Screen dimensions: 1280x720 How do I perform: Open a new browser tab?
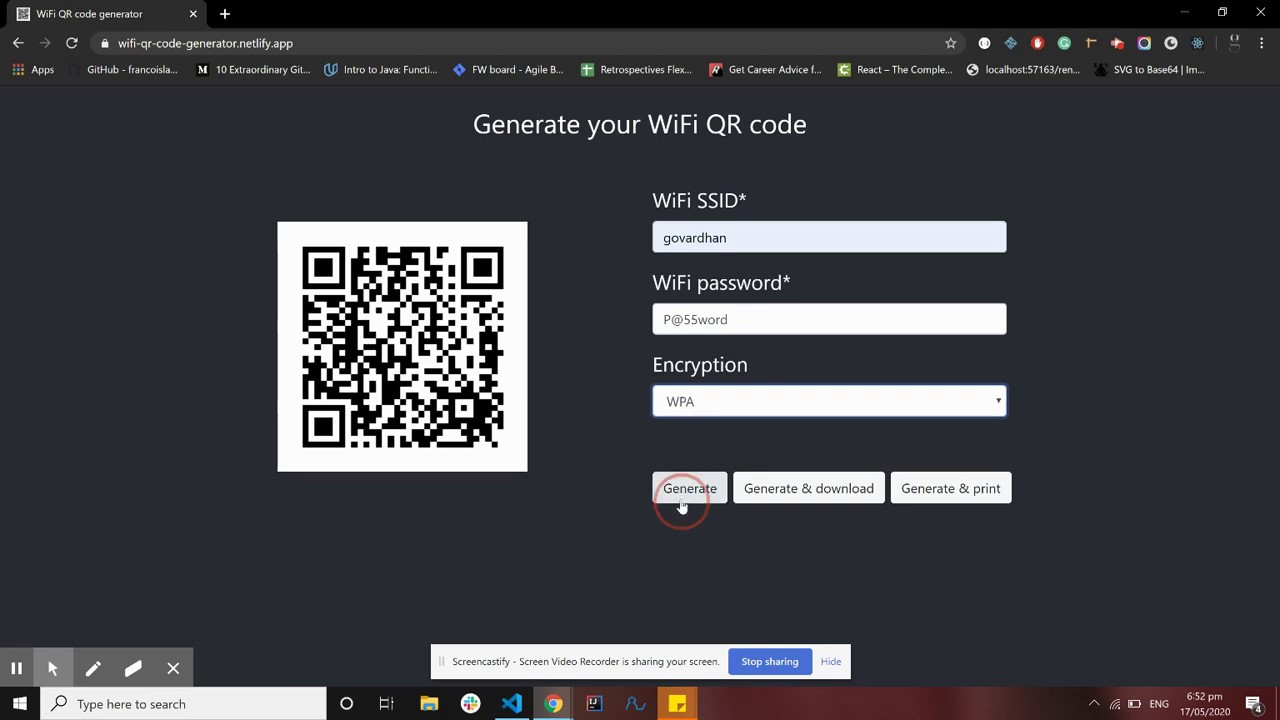(x=225, y=14)
